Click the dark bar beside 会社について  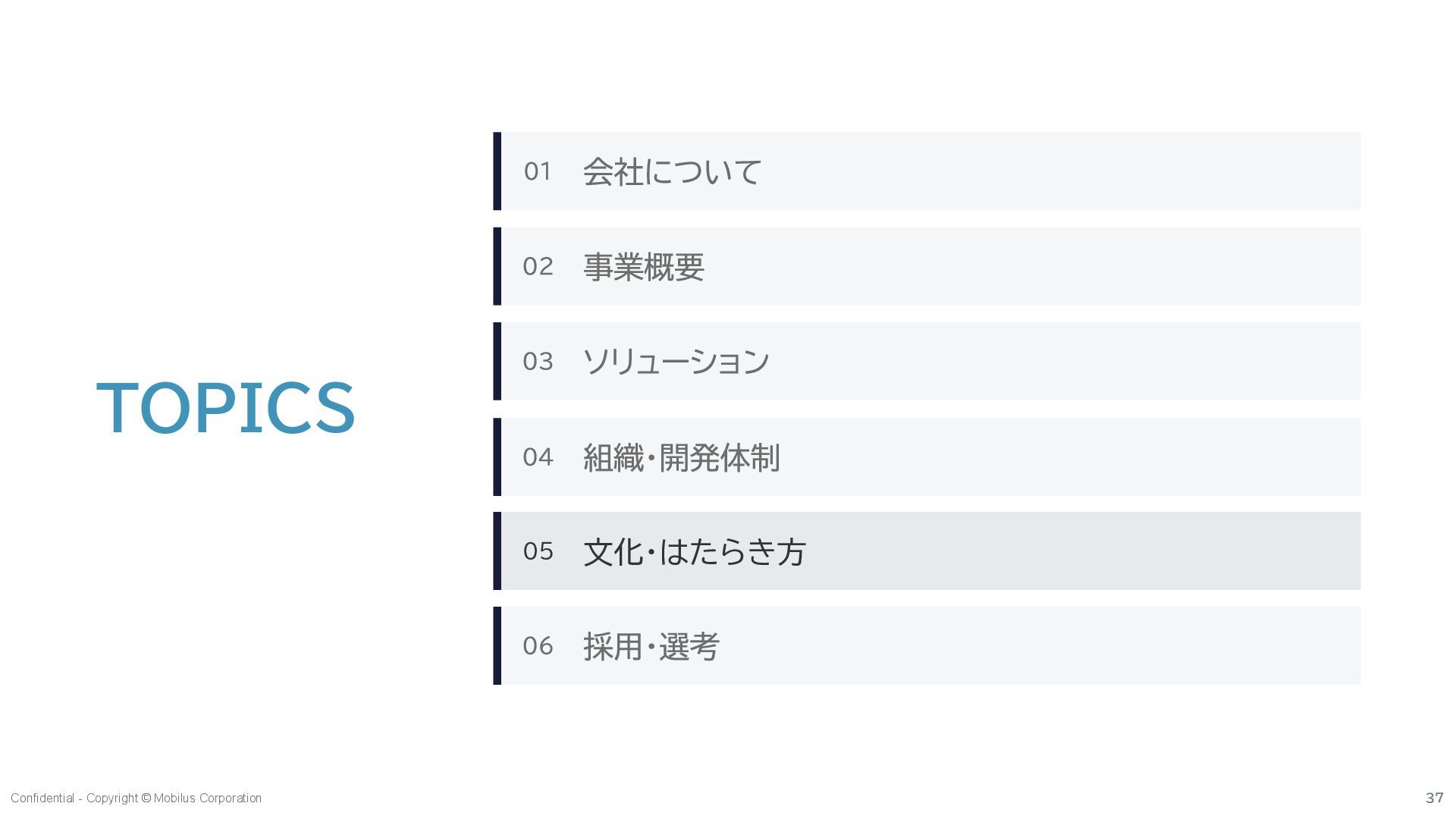click(x=497, y=171)
